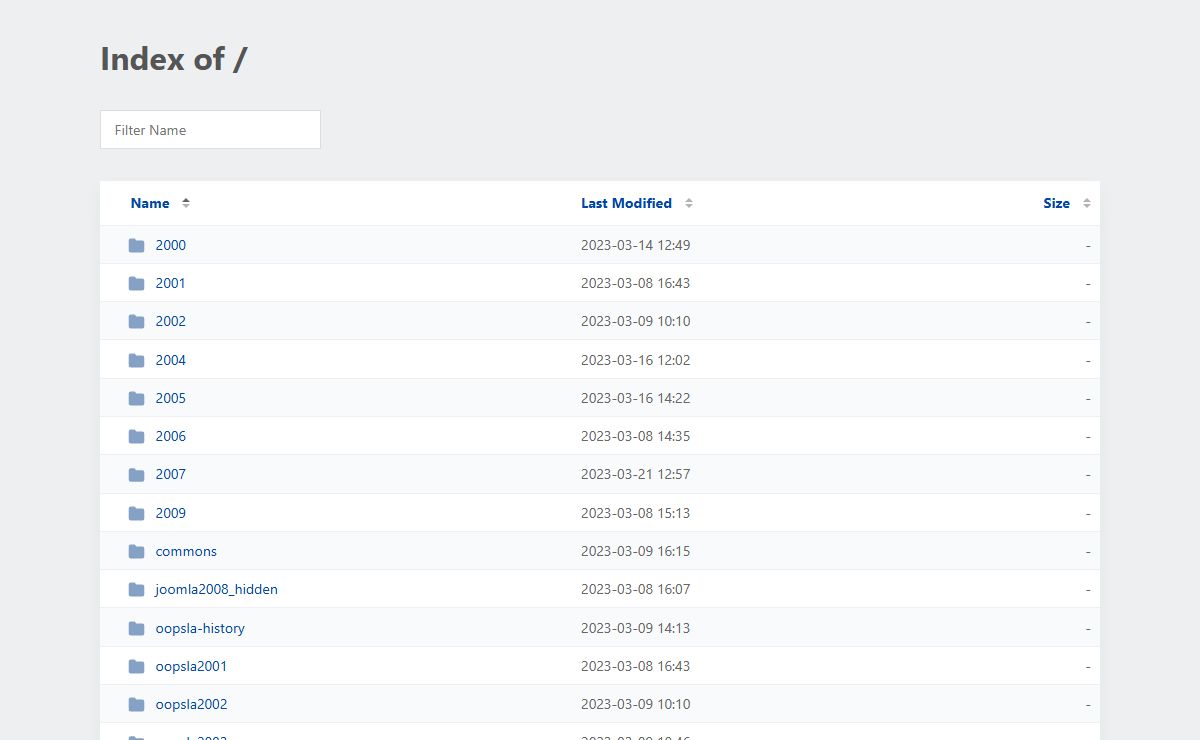
Task: Click the folder icon beside oopsla-history
Action: click(x=136, y=628)
